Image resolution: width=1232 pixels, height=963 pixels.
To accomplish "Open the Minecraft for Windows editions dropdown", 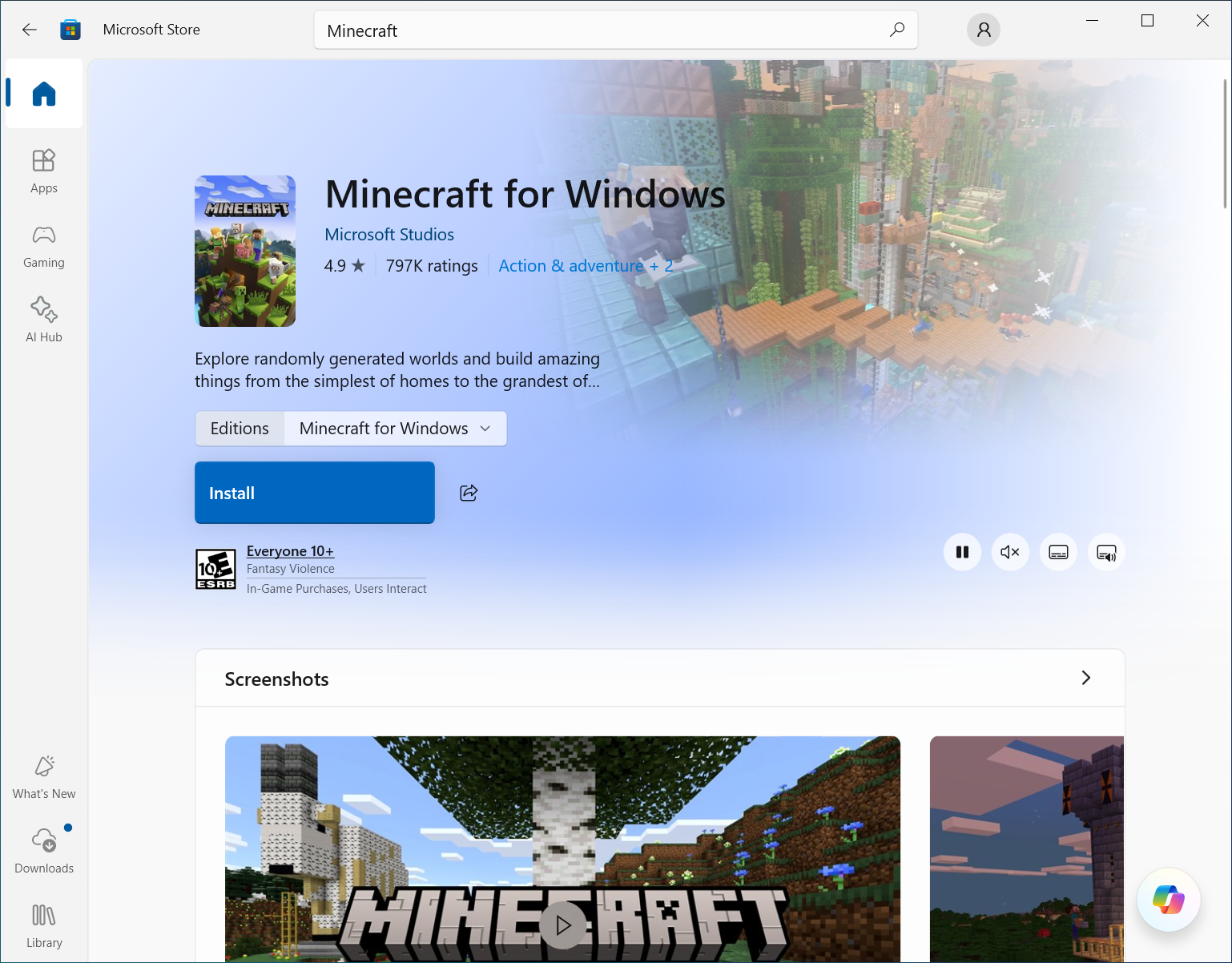I will pos(394,428).
